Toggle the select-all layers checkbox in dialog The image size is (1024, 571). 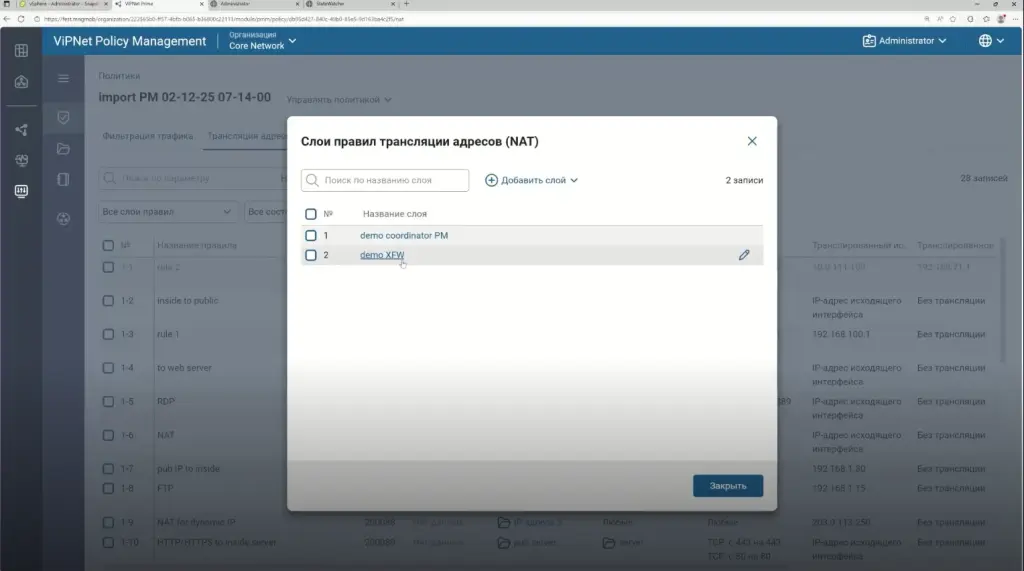point(311,214)
